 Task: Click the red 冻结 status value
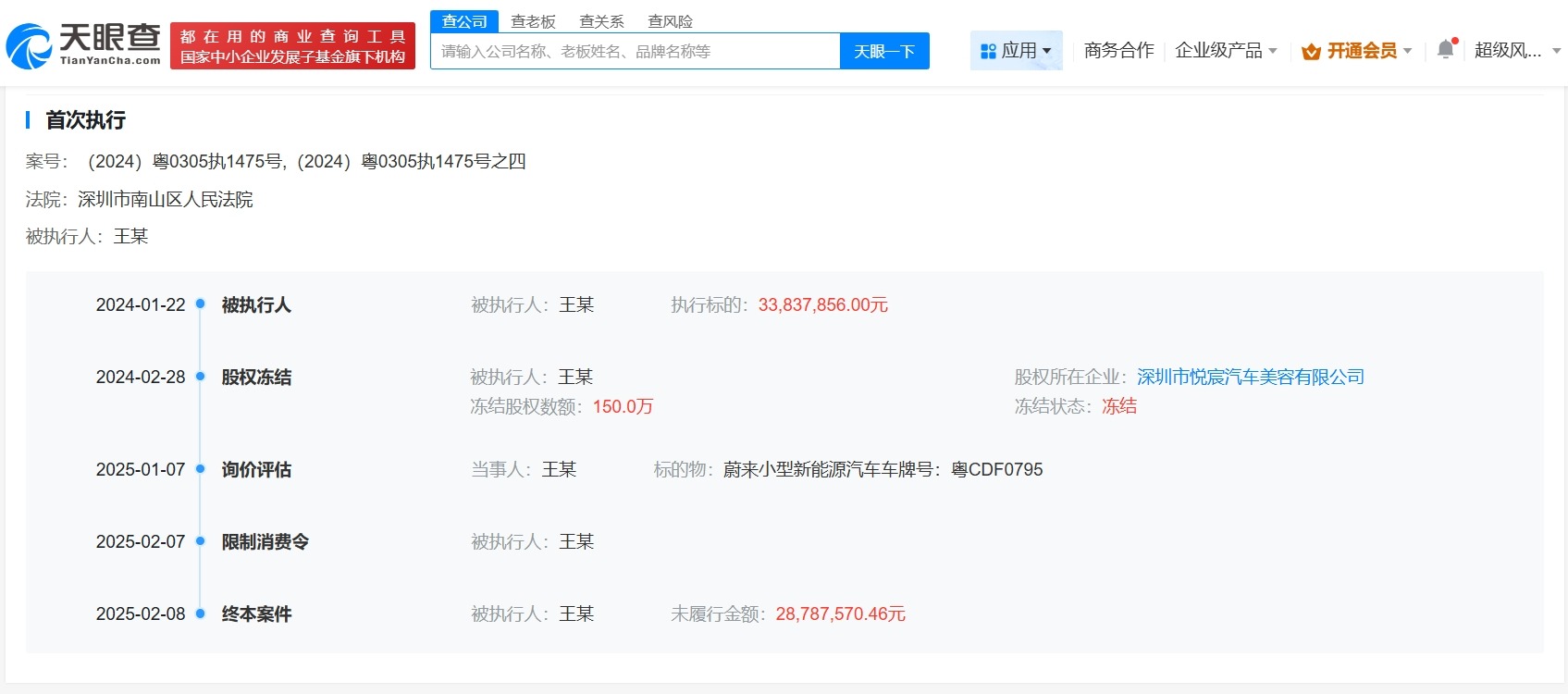click(x=1119, y=406)
